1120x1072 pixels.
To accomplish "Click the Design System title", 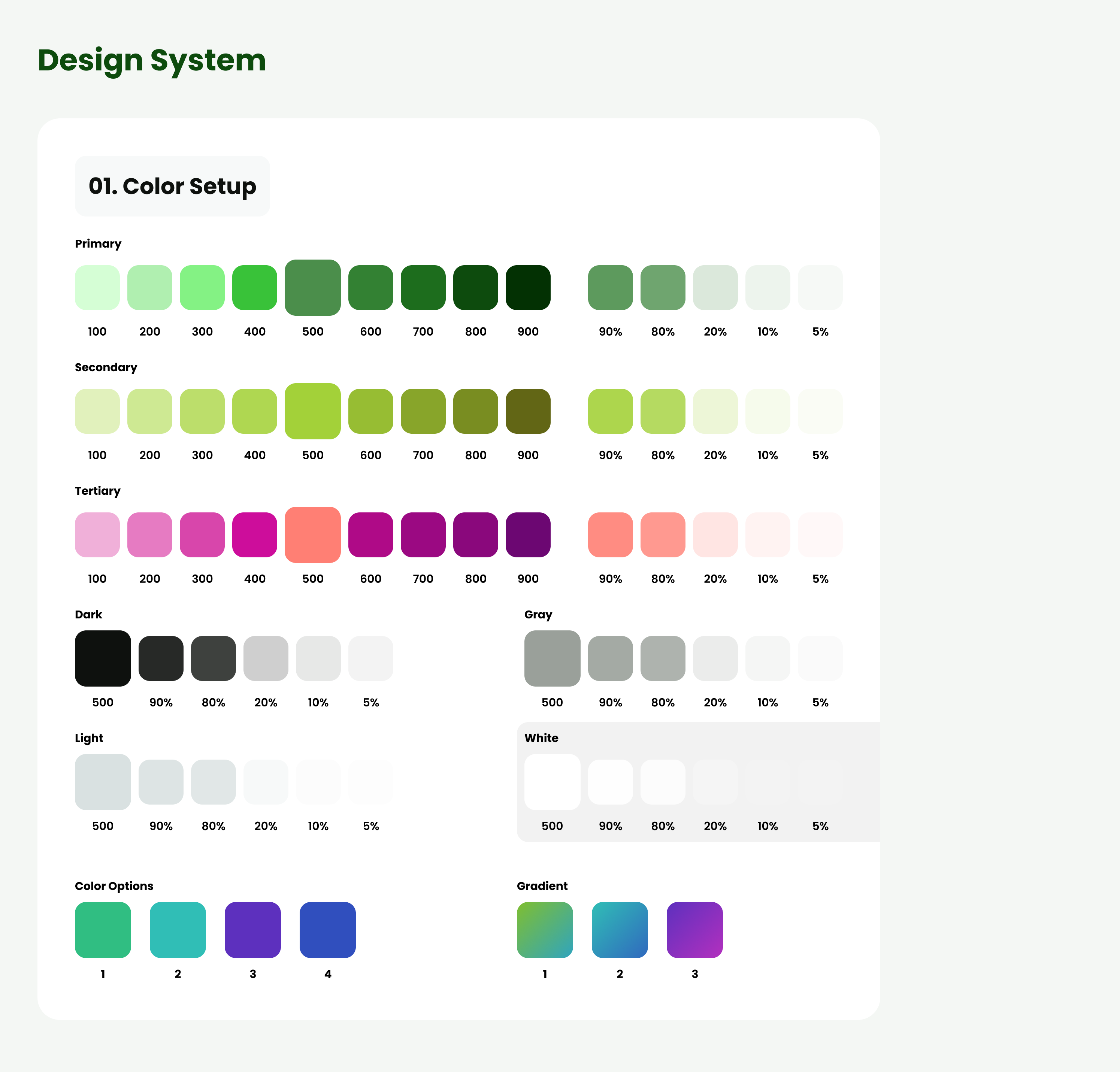I will tap(152, 61).
